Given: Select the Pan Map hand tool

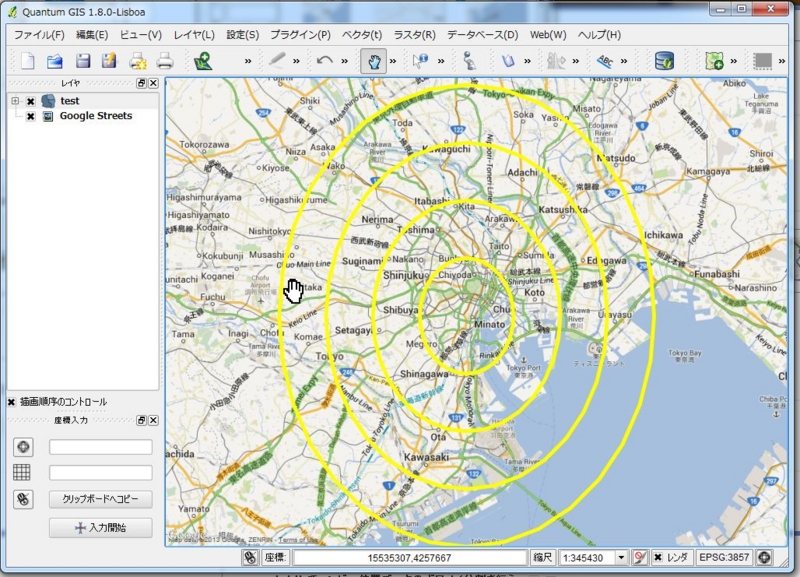Looking at the screenshot, I should (373, 61).
